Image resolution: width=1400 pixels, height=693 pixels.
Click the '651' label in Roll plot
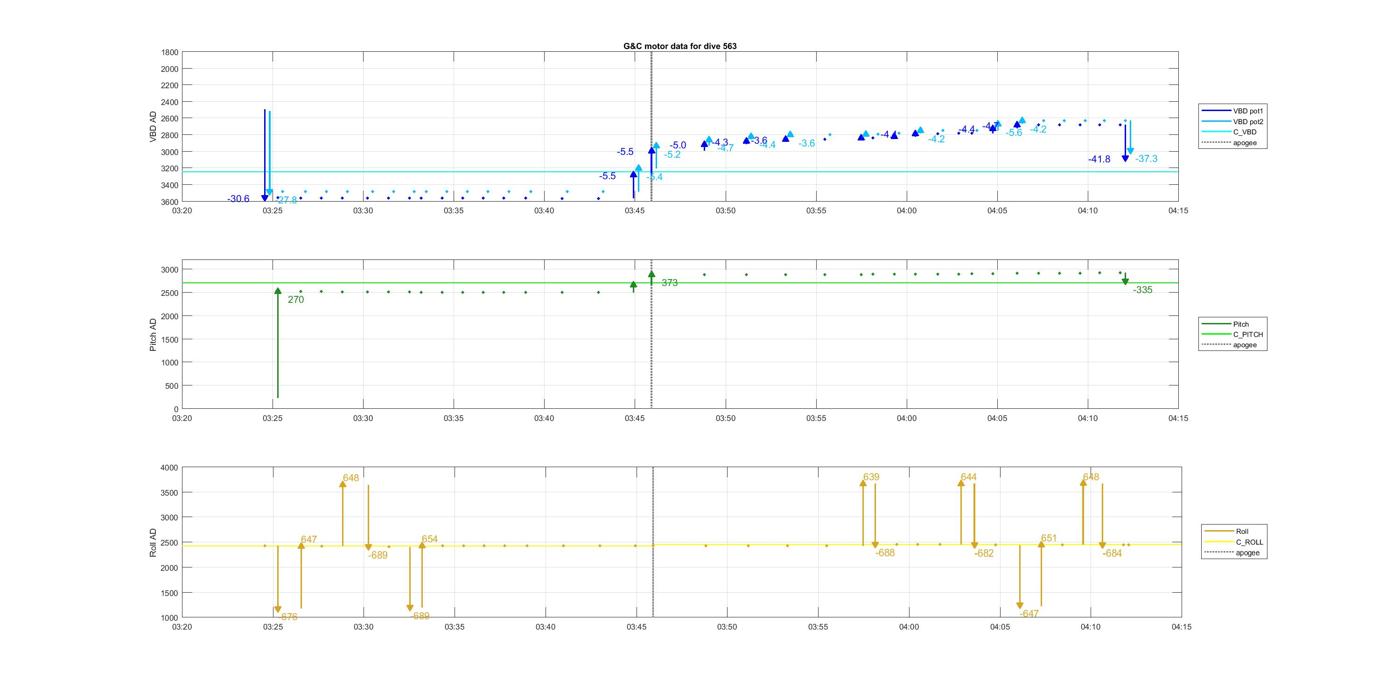coord(1049,538)
